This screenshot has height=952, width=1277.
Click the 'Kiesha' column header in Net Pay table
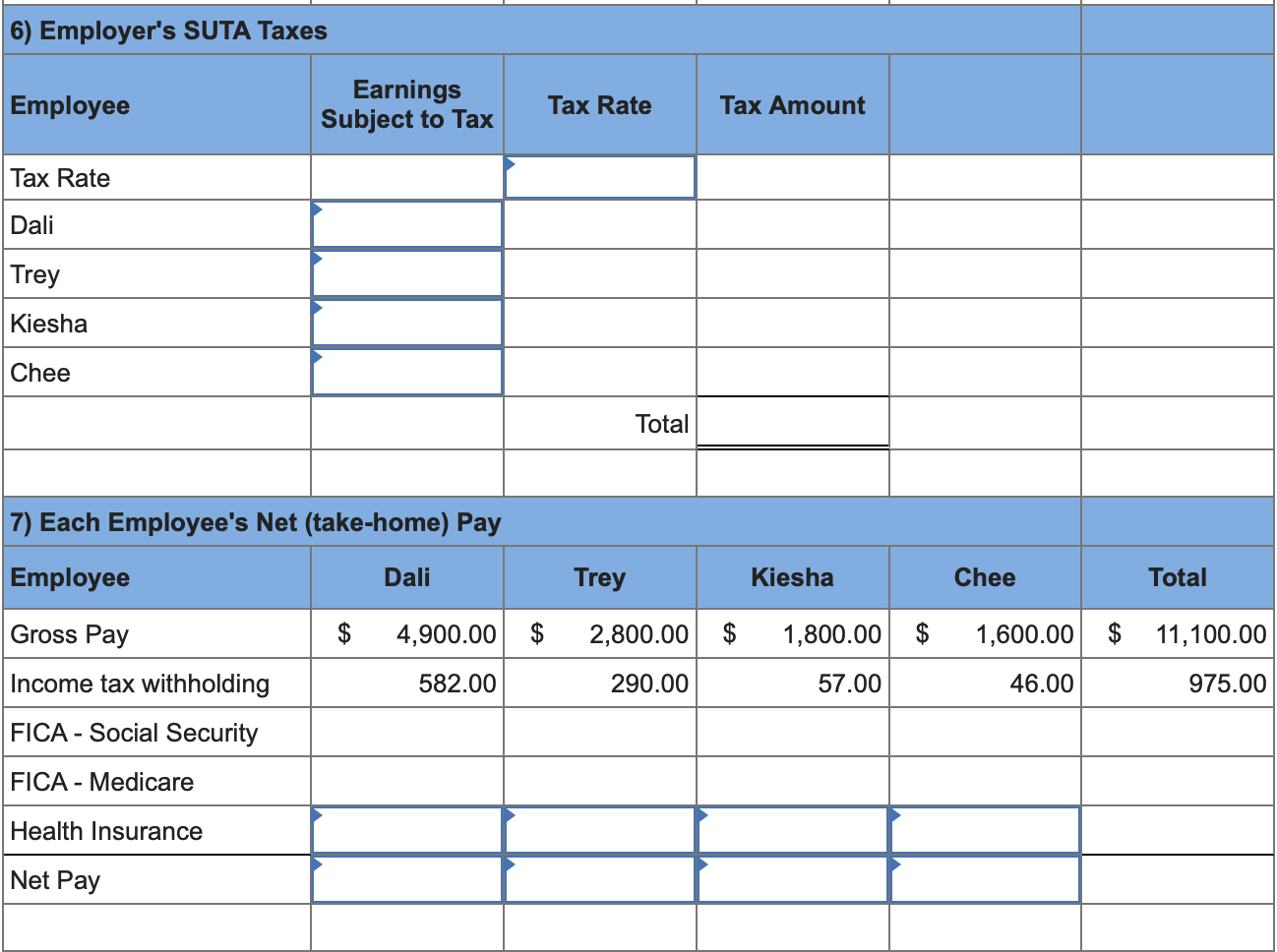coord(793,577)
